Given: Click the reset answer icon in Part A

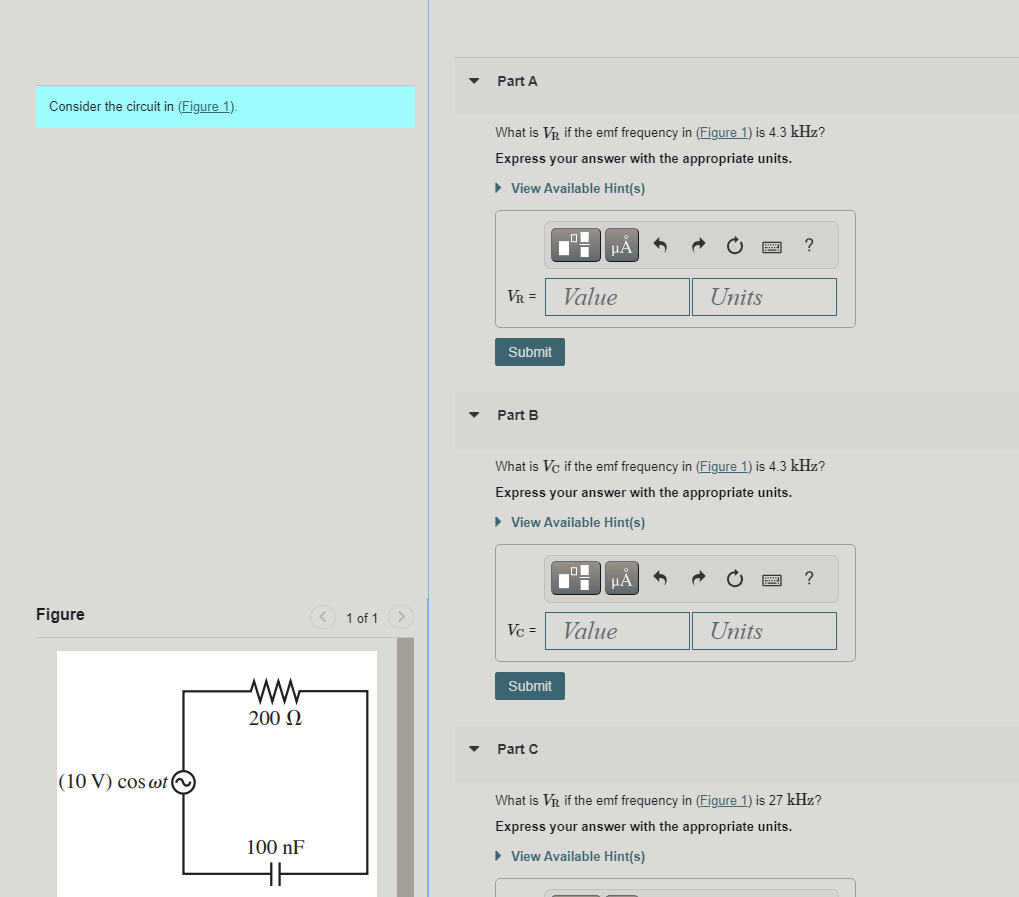Looking at the screenshot, I should (x=734, y=245).
